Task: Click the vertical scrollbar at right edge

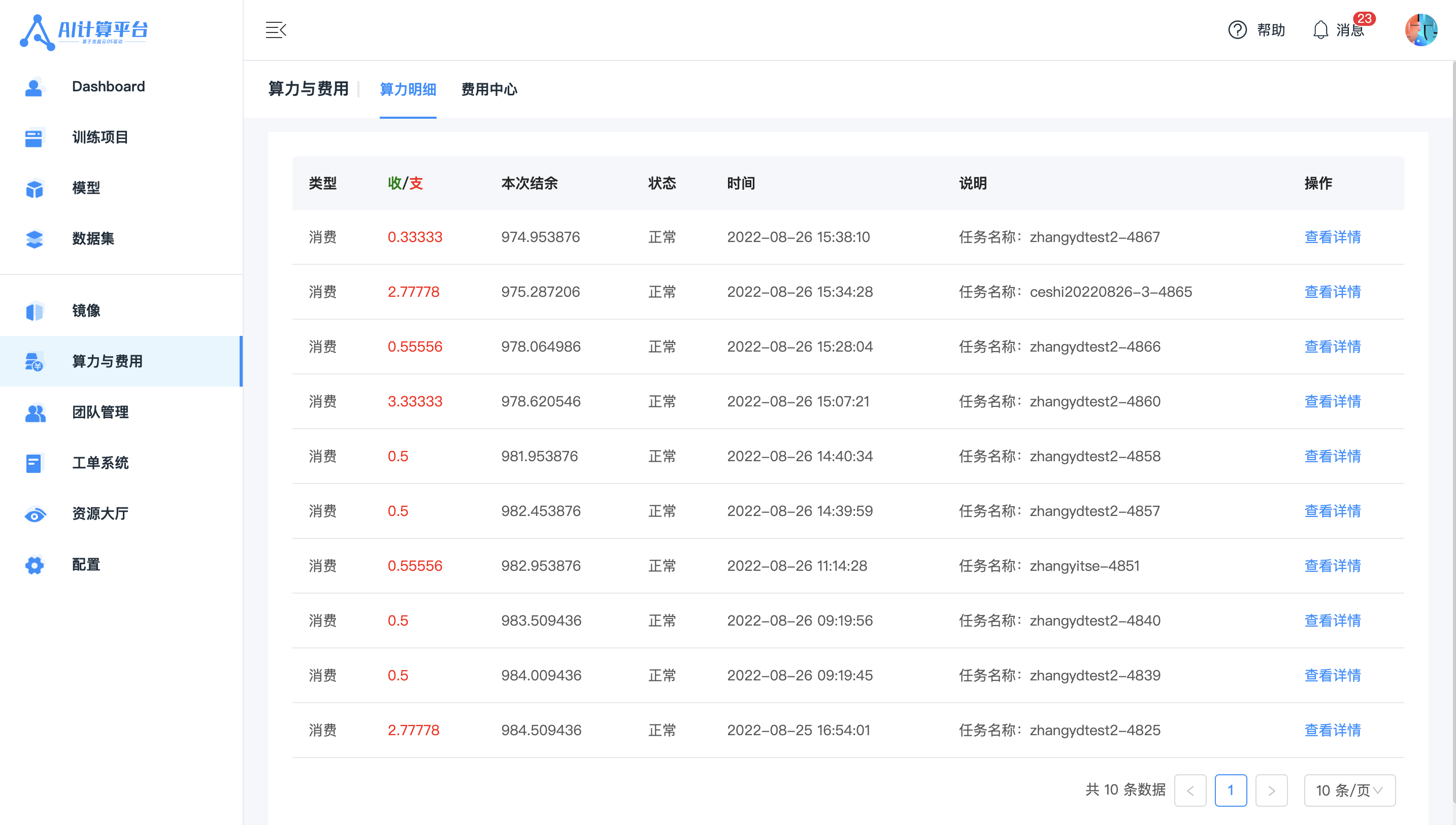Action: [1454, 431]
